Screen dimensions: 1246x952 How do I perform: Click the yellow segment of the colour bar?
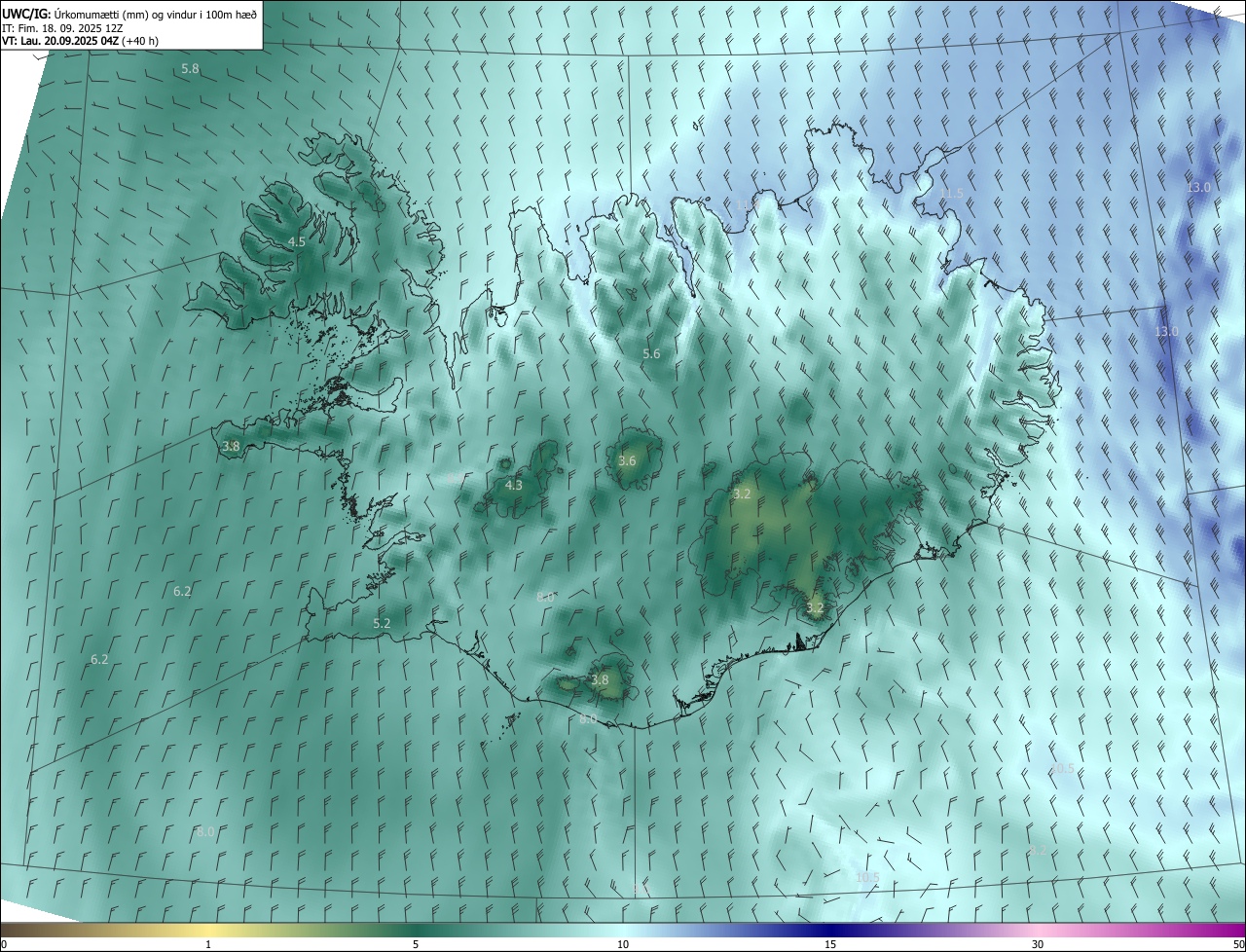pyautogui.click(x=208, y=930)
